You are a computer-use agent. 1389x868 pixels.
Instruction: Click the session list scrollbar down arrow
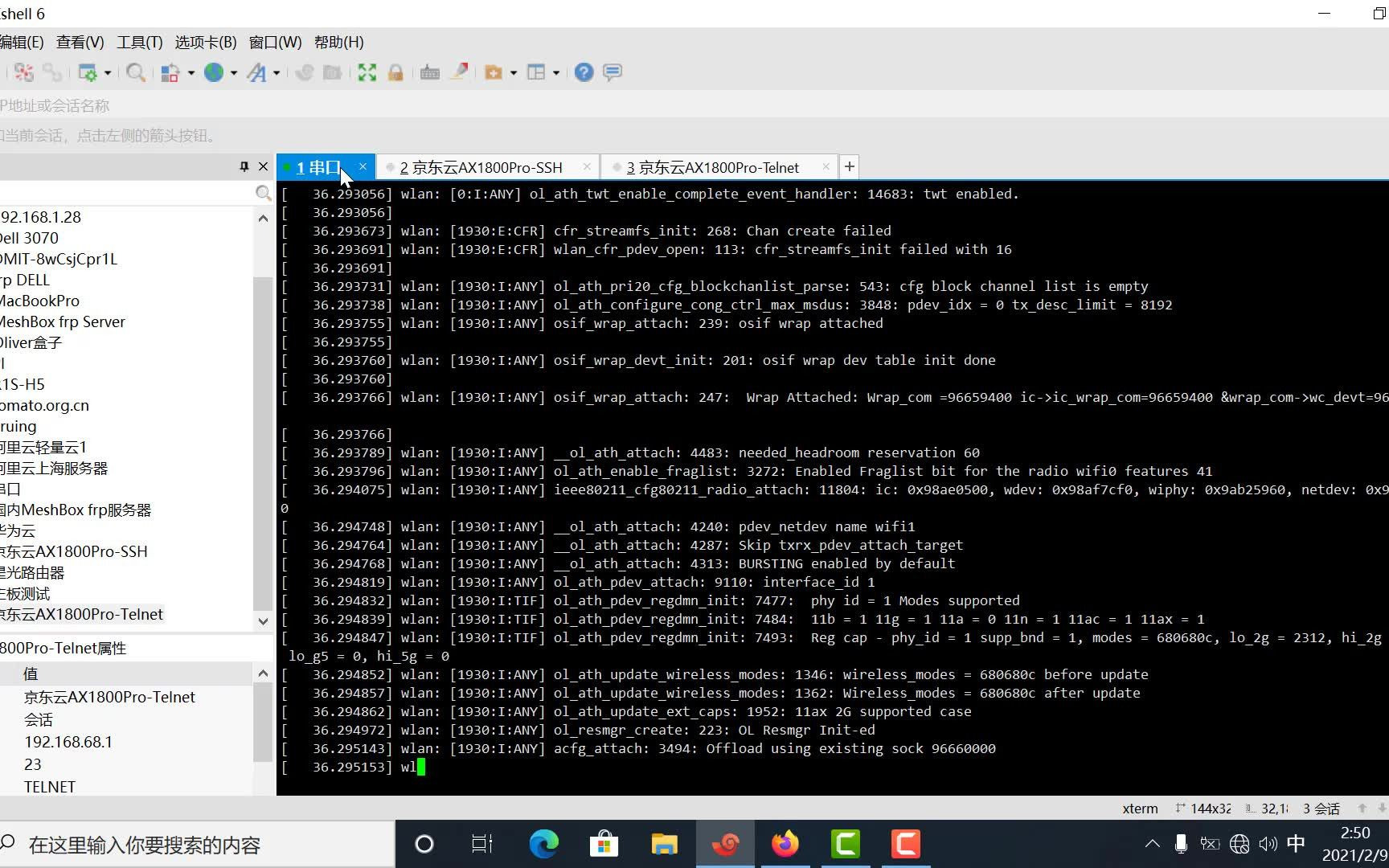[x=263, y=620]
